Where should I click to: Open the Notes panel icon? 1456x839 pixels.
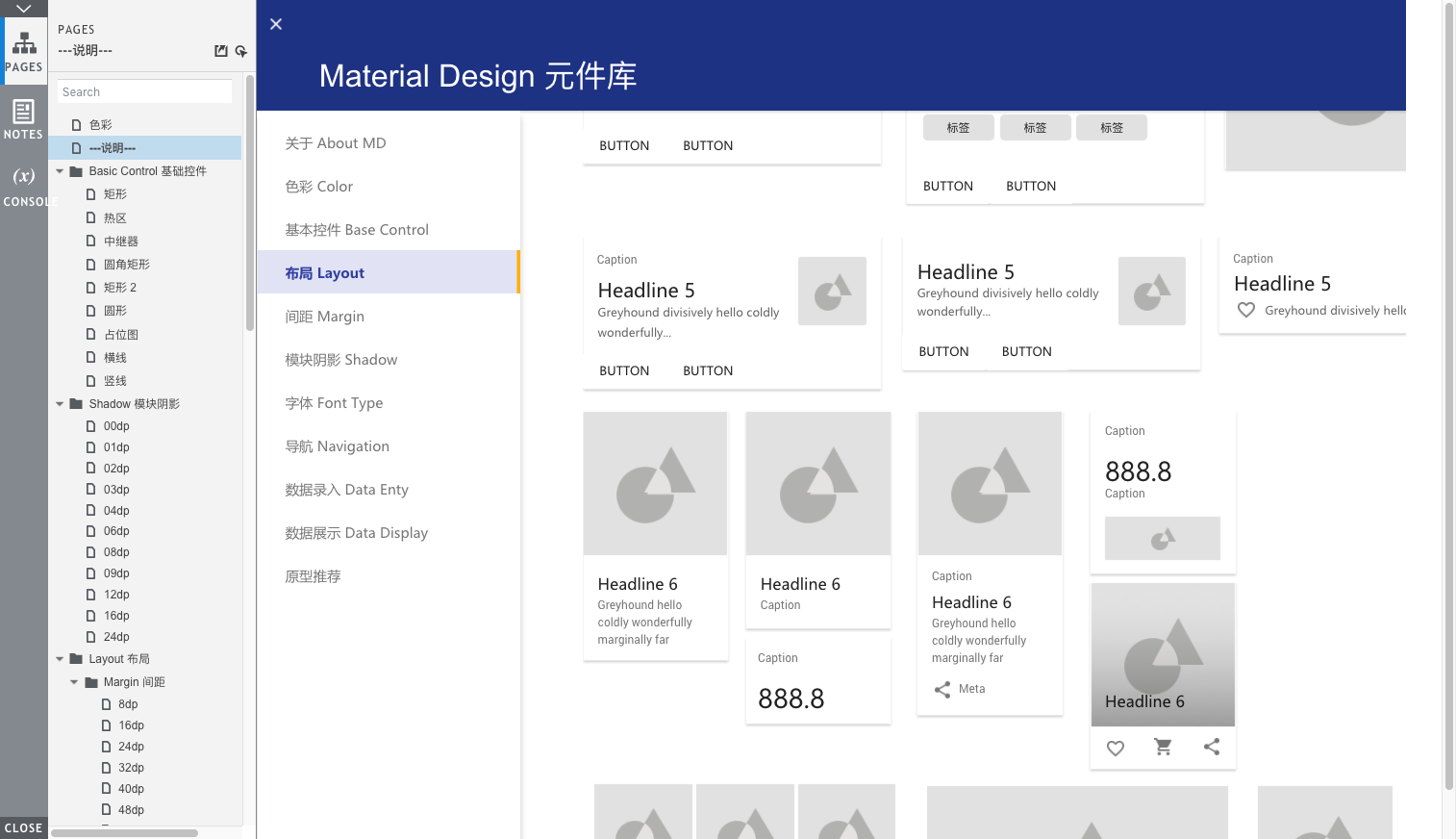[24, 118]
